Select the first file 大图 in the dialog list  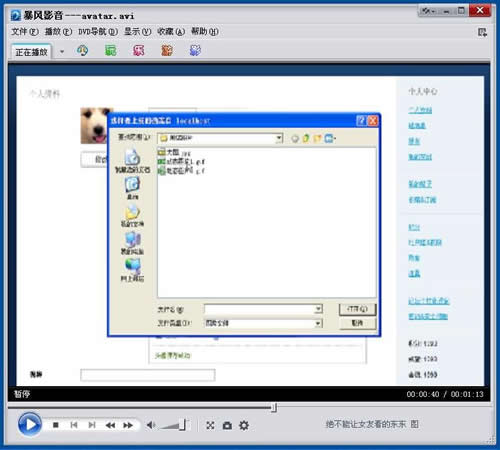pos(174,152)
